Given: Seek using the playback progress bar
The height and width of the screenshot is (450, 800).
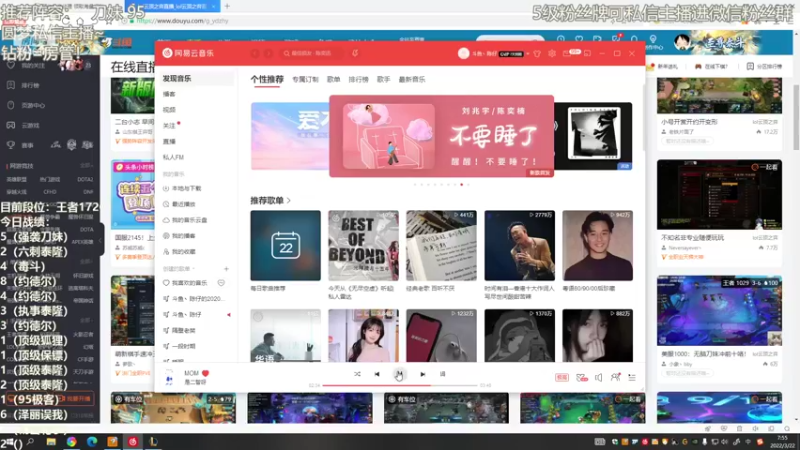Looking at the screenshot, I should click(x=399, y=386).
